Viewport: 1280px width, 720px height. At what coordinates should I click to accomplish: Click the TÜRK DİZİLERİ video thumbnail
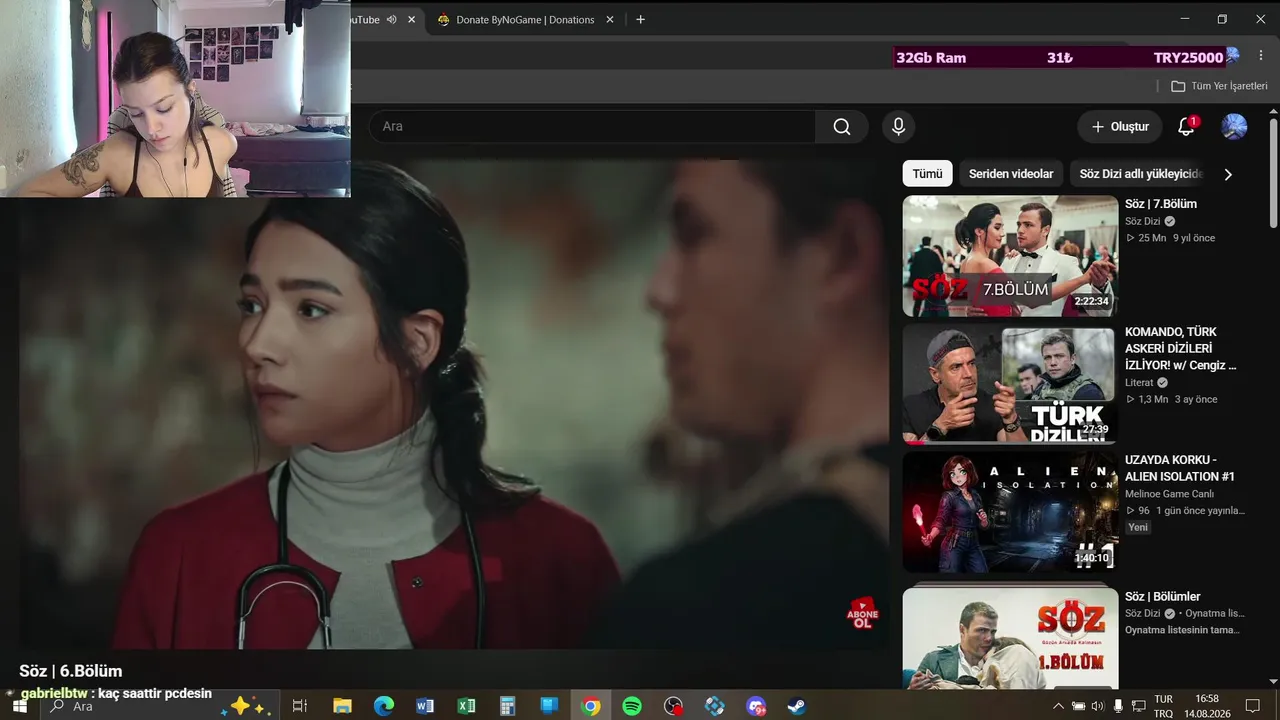[1010, 384]
